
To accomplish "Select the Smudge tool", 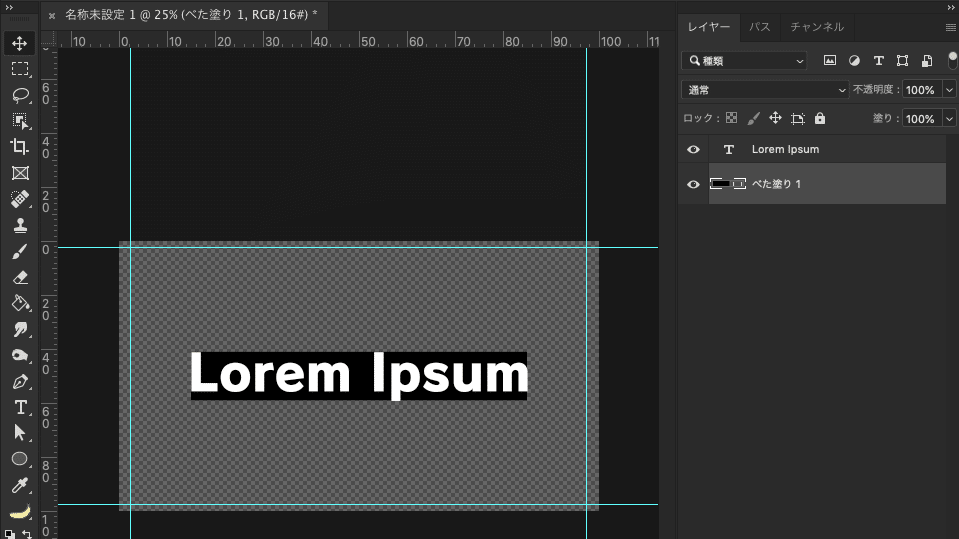I will [20, 329].
